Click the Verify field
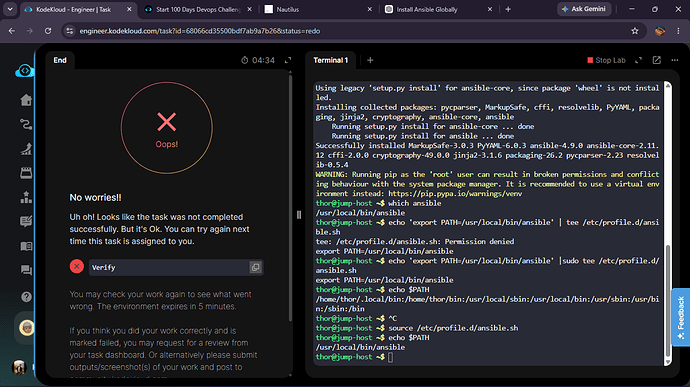Screen dimensions: 690x387 (x=176, y=267)
